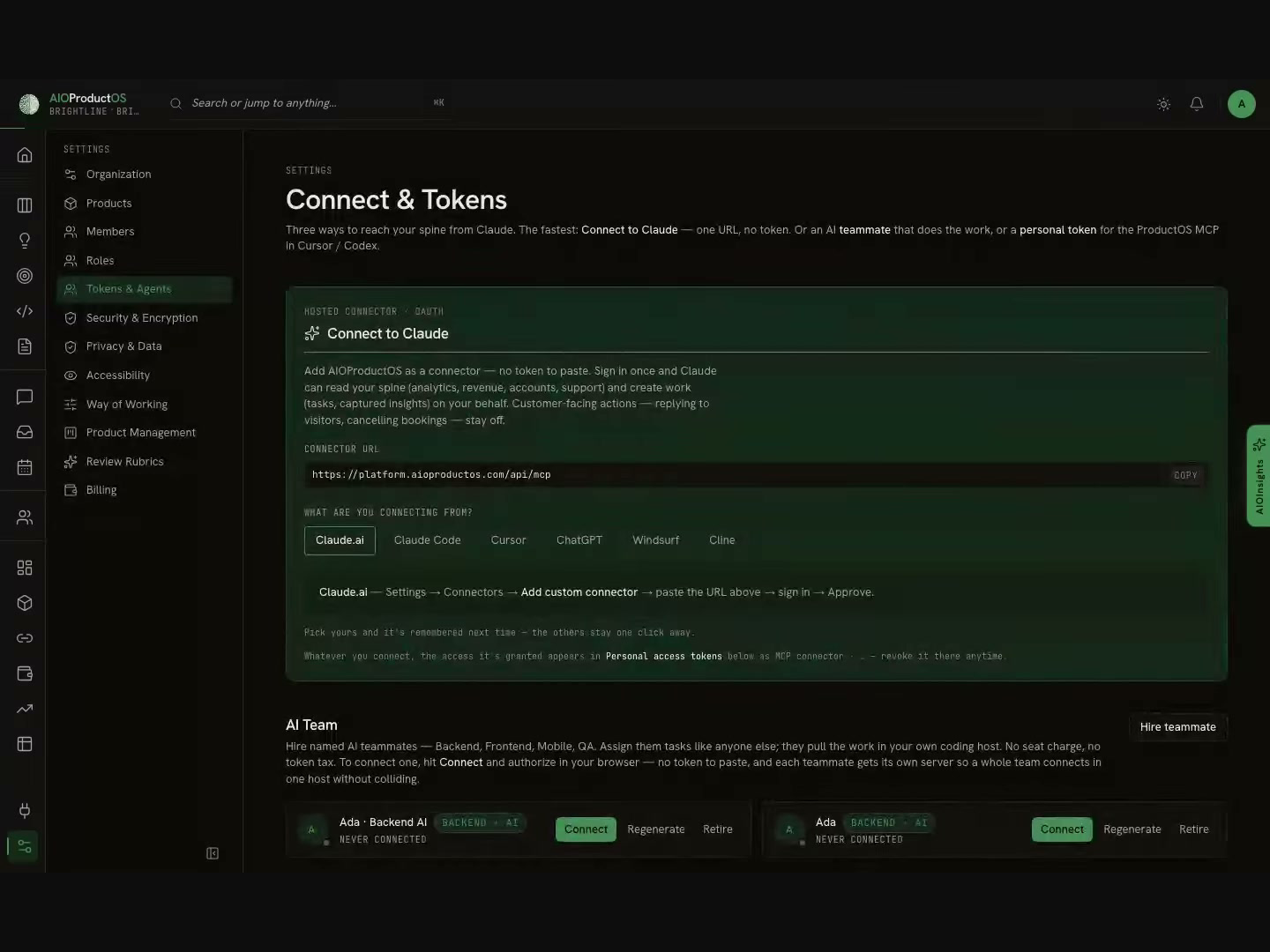Click the BRIGHTLINE workspace name under the logo
This screenshot has width=1270, height=952.
(x=94, y=112)
